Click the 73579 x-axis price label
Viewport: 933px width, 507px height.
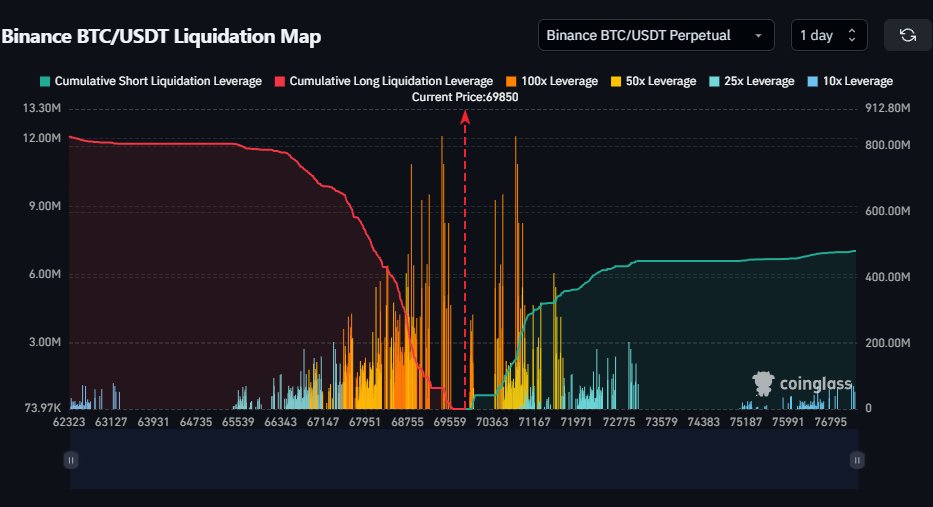pyautogui.click(x=661, y=422)
